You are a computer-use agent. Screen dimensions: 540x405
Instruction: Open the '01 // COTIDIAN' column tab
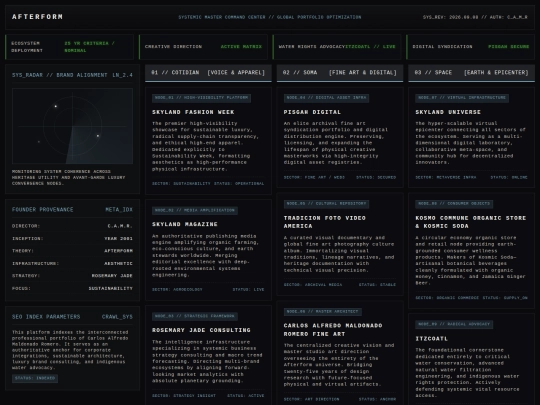[208, 73]
